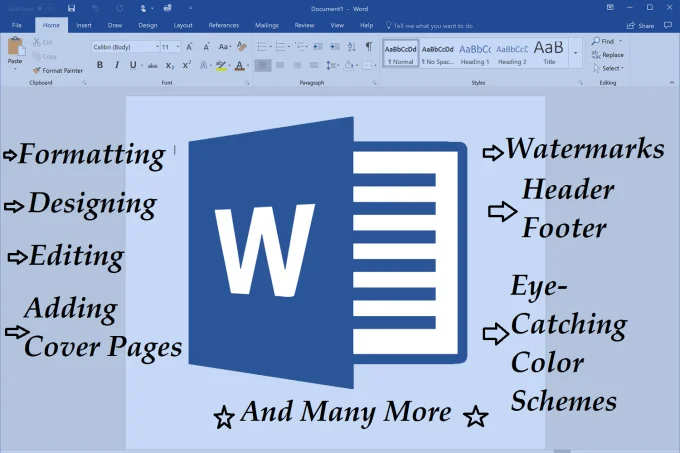Image resolution: width=680 pixels, height=453 pixels.
Task: Apply the red Font Color
Action: [x=239, y=66]
